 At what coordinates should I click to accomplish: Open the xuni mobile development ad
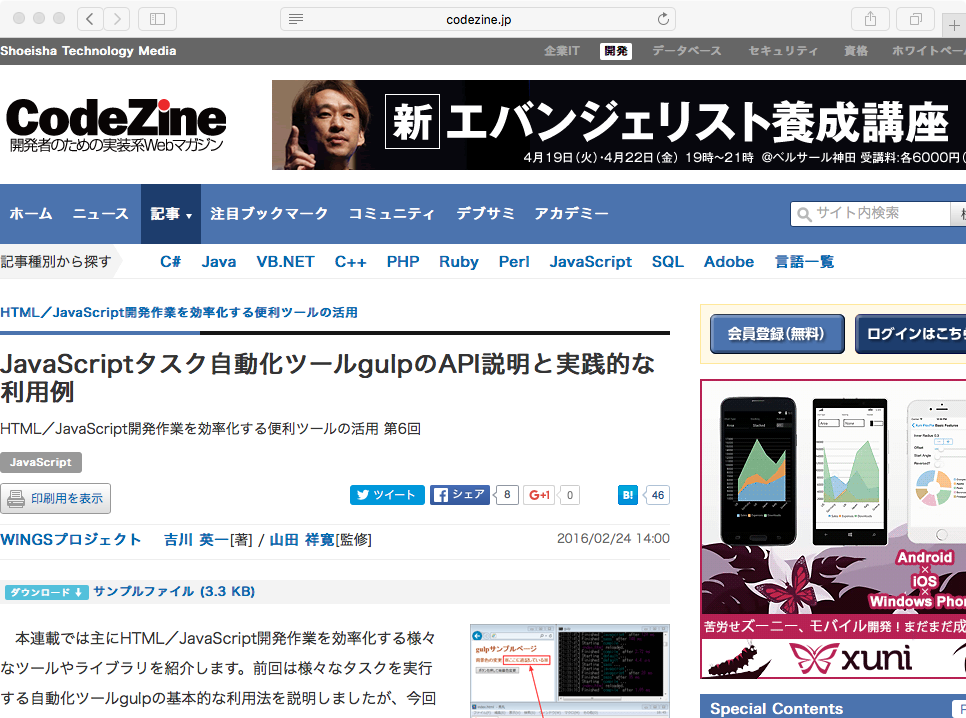(x=834, y=529)
